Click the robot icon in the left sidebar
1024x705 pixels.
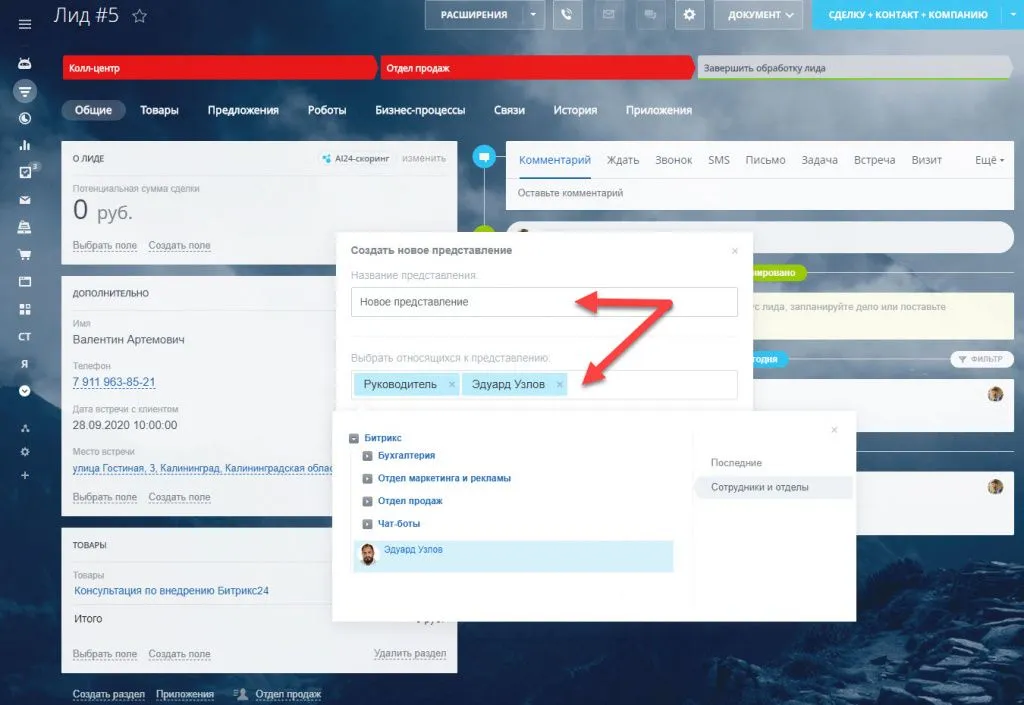[x=25, y=63]
